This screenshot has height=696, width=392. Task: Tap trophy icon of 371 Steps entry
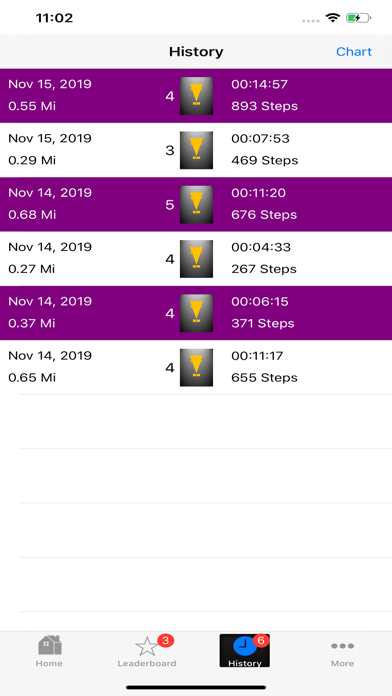[x=196, y=313]
